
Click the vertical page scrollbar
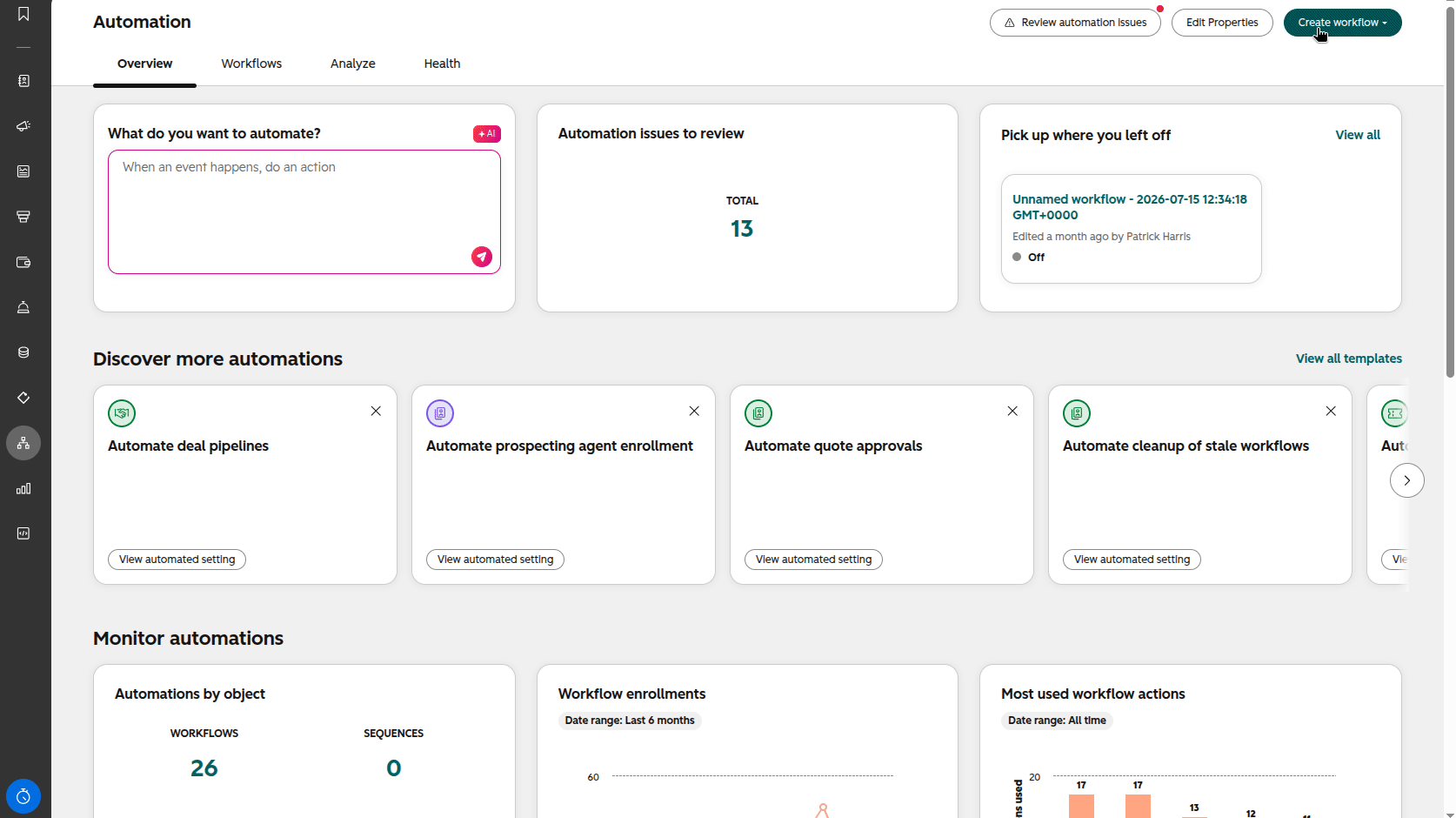1450,191
